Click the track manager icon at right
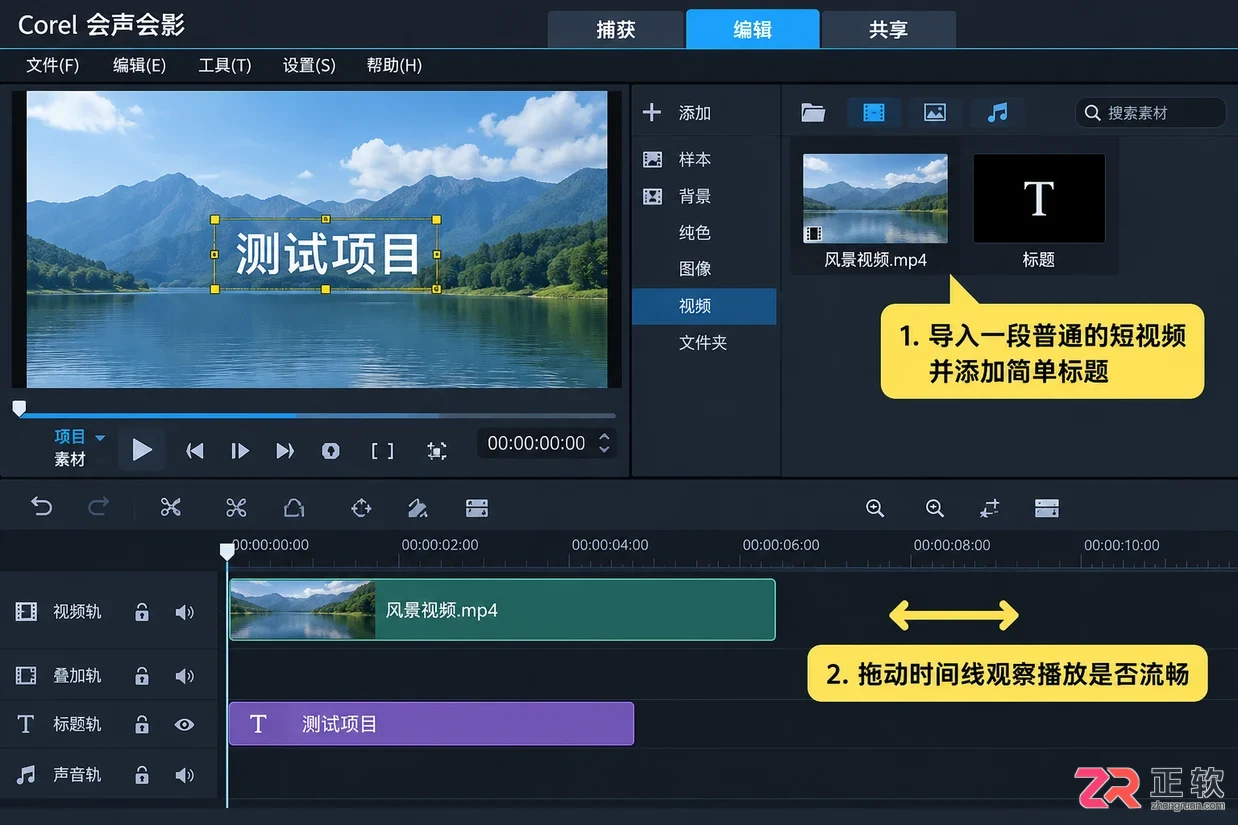 tap(1047, 508)
